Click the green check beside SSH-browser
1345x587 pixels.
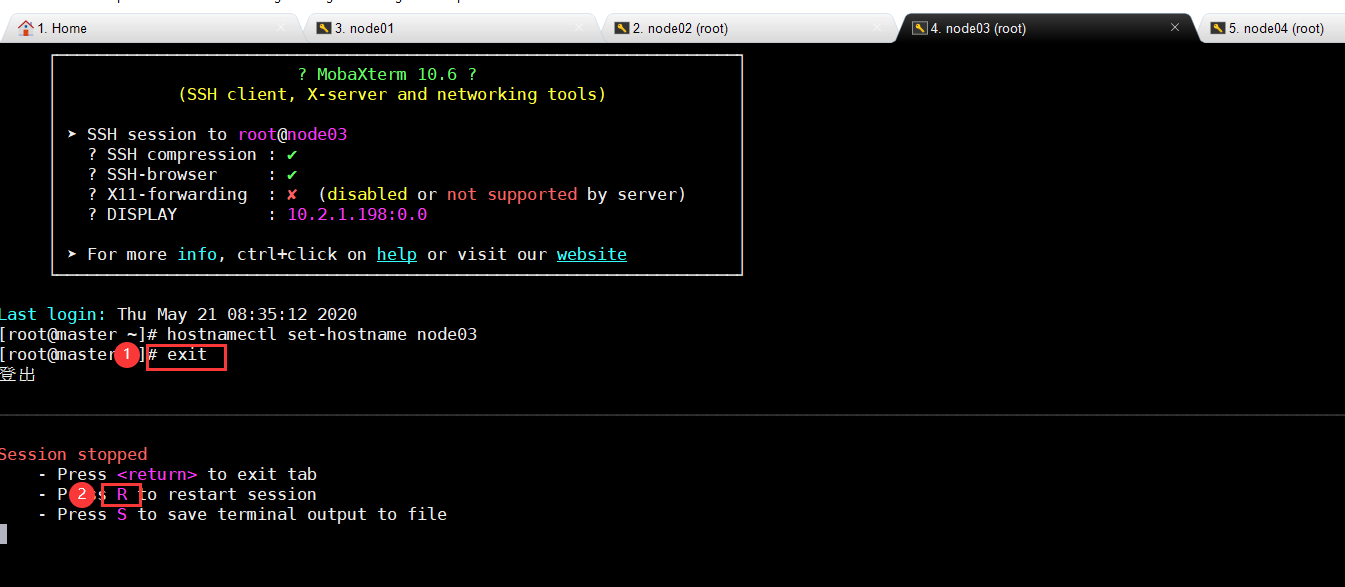(x=292, y=174)
